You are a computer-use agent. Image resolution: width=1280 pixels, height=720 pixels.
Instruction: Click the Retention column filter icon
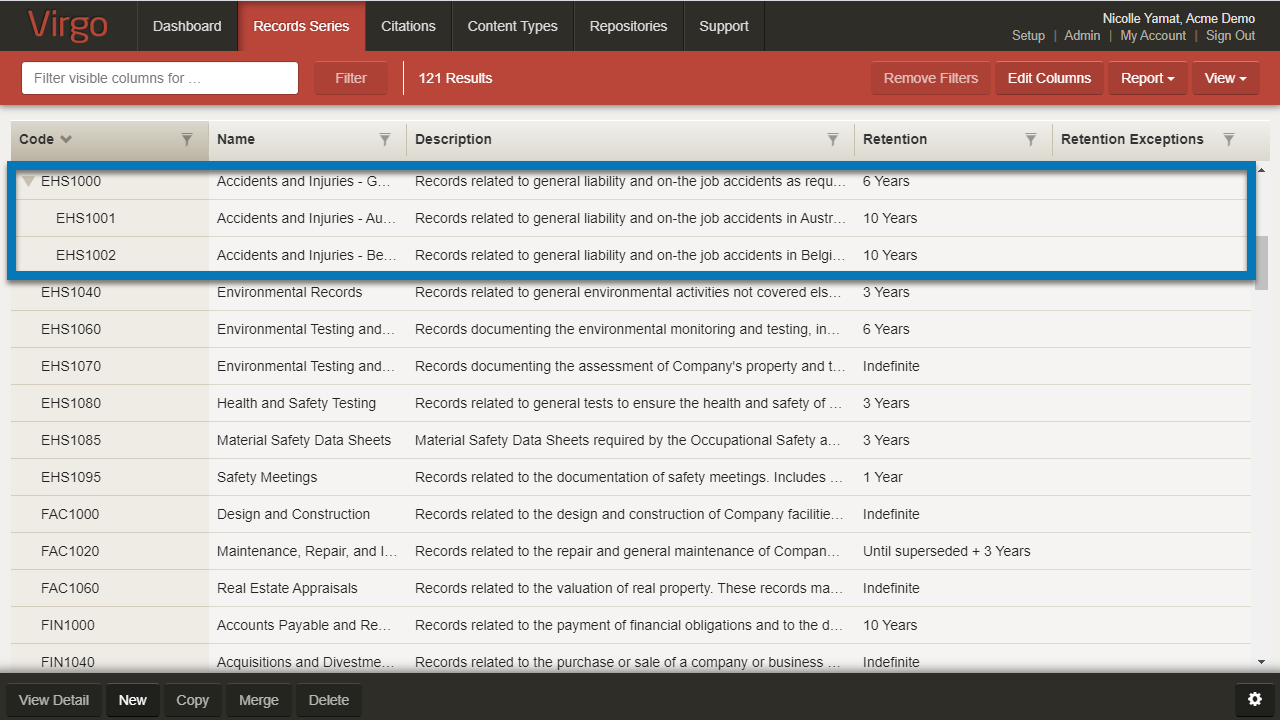(1031, 140)
